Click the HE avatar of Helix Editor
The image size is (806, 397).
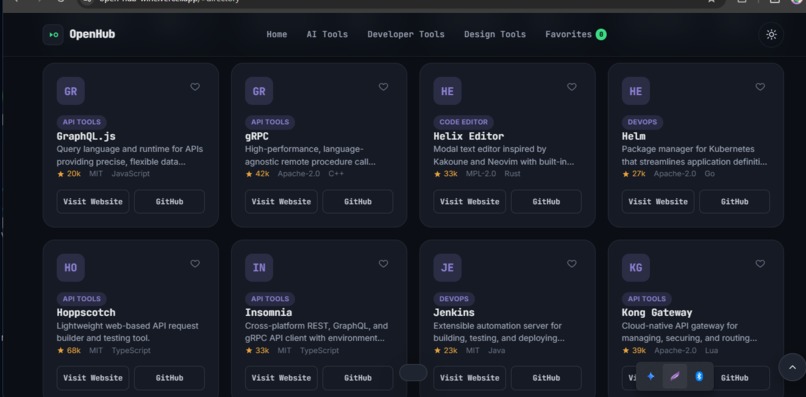point(447,91)
